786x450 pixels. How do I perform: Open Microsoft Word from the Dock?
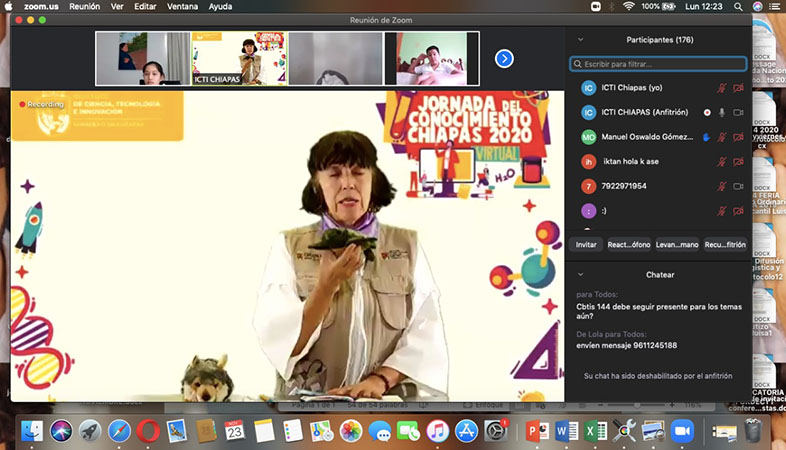(566, 431)
